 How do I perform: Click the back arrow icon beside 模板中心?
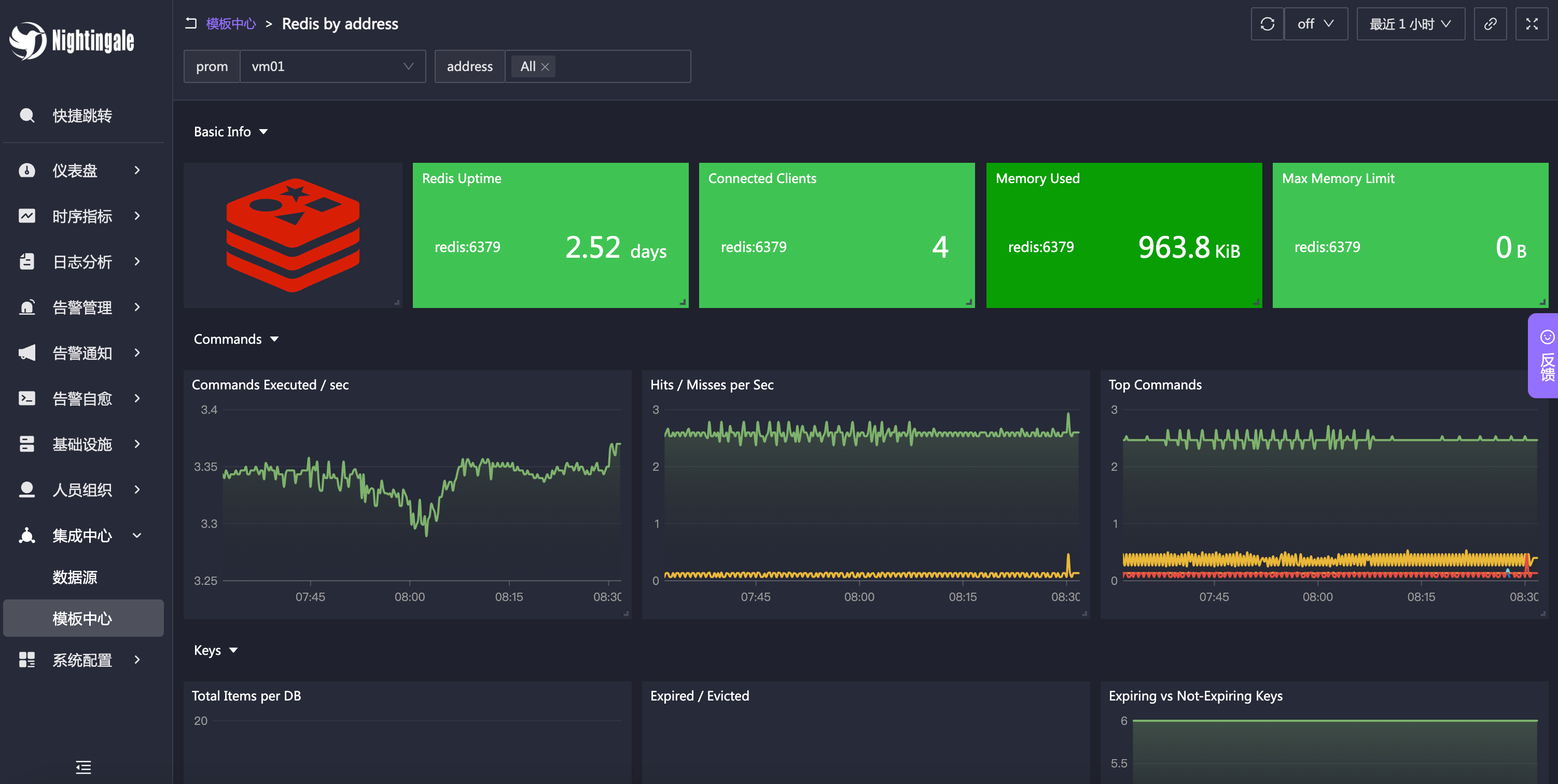click(191, 23)
